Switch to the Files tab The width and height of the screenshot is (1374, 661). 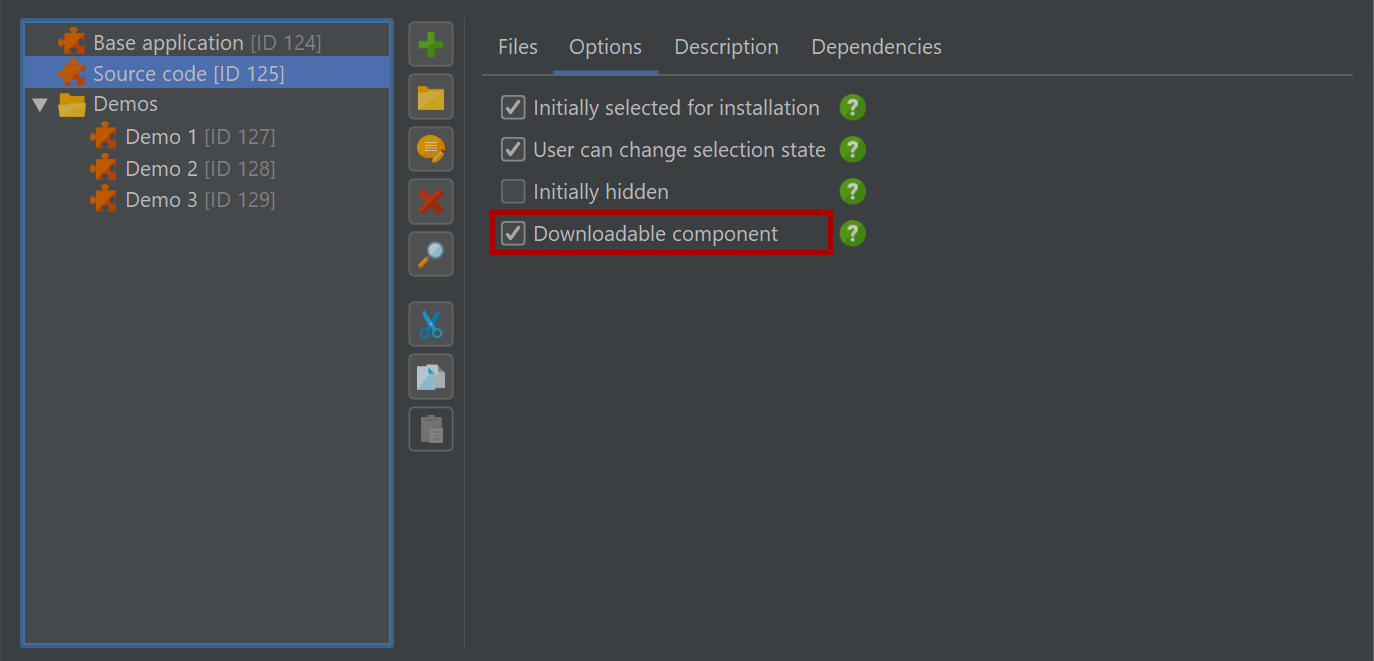point(518,47)
